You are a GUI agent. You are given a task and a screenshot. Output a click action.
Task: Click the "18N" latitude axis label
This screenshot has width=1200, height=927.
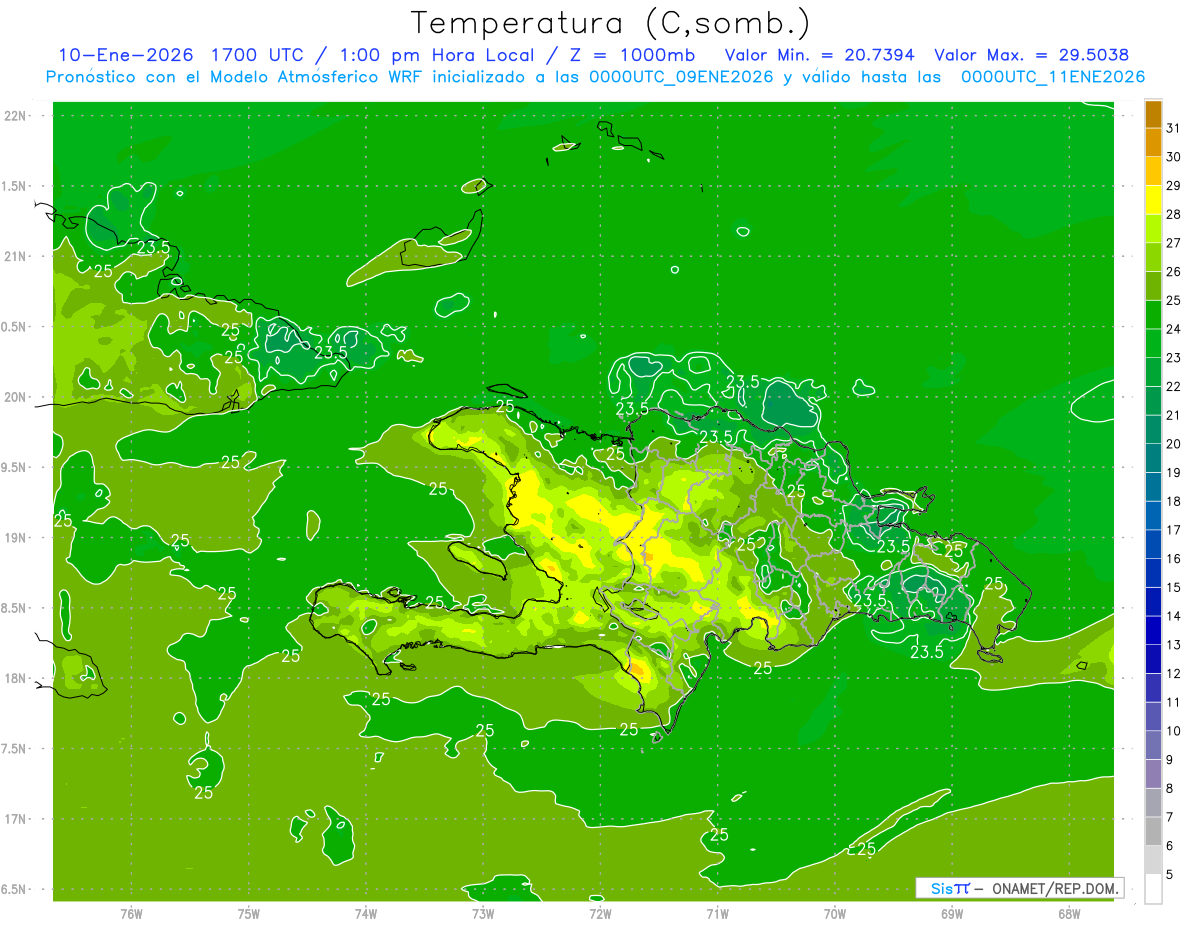click(x=14, y=678)
